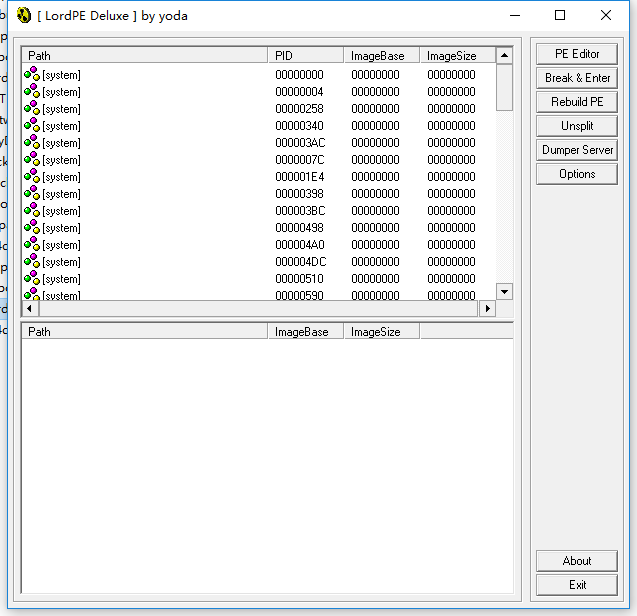Click module list ImageSize column header

382,332
